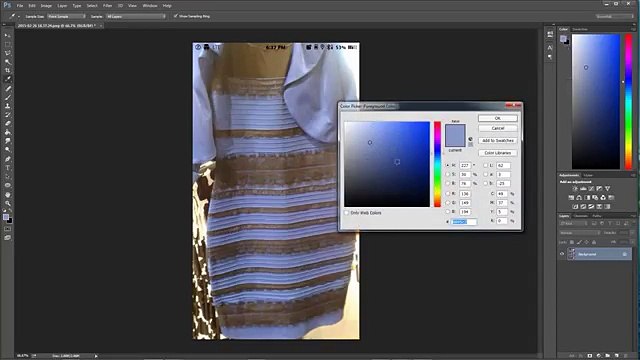Select the Move tool
Viewport: 640px width, 360px height.
[7, 36]
